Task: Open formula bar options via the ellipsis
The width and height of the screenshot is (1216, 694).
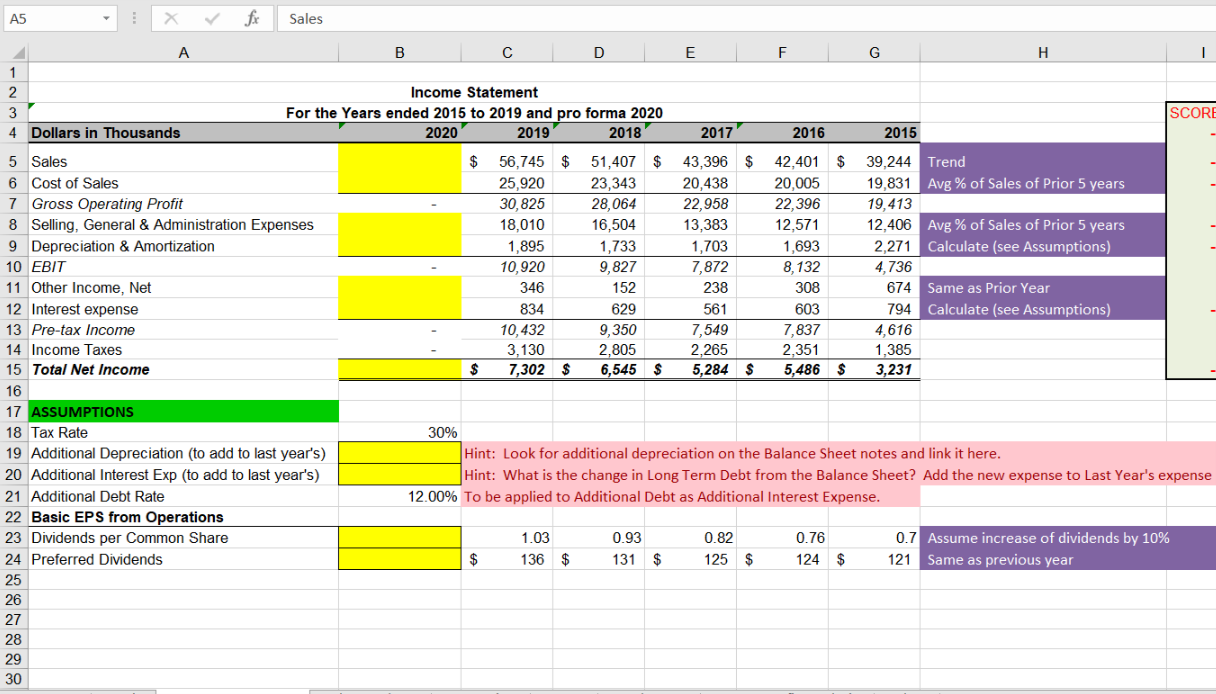Action: tap(133, 18)
